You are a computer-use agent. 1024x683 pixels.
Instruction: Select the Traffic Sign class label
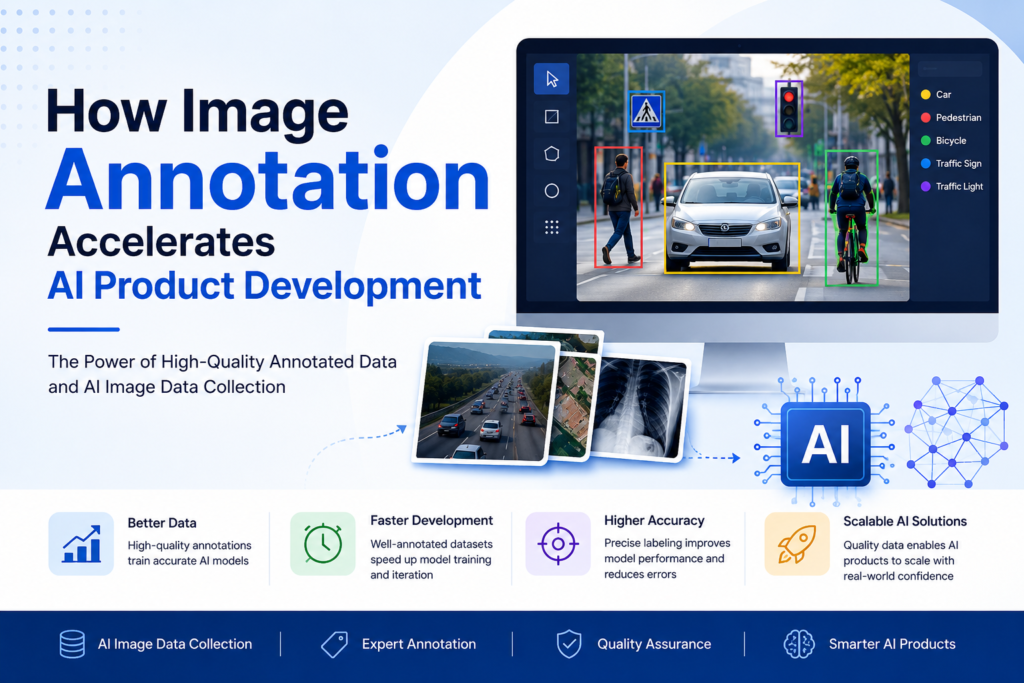tap(951, 163)
